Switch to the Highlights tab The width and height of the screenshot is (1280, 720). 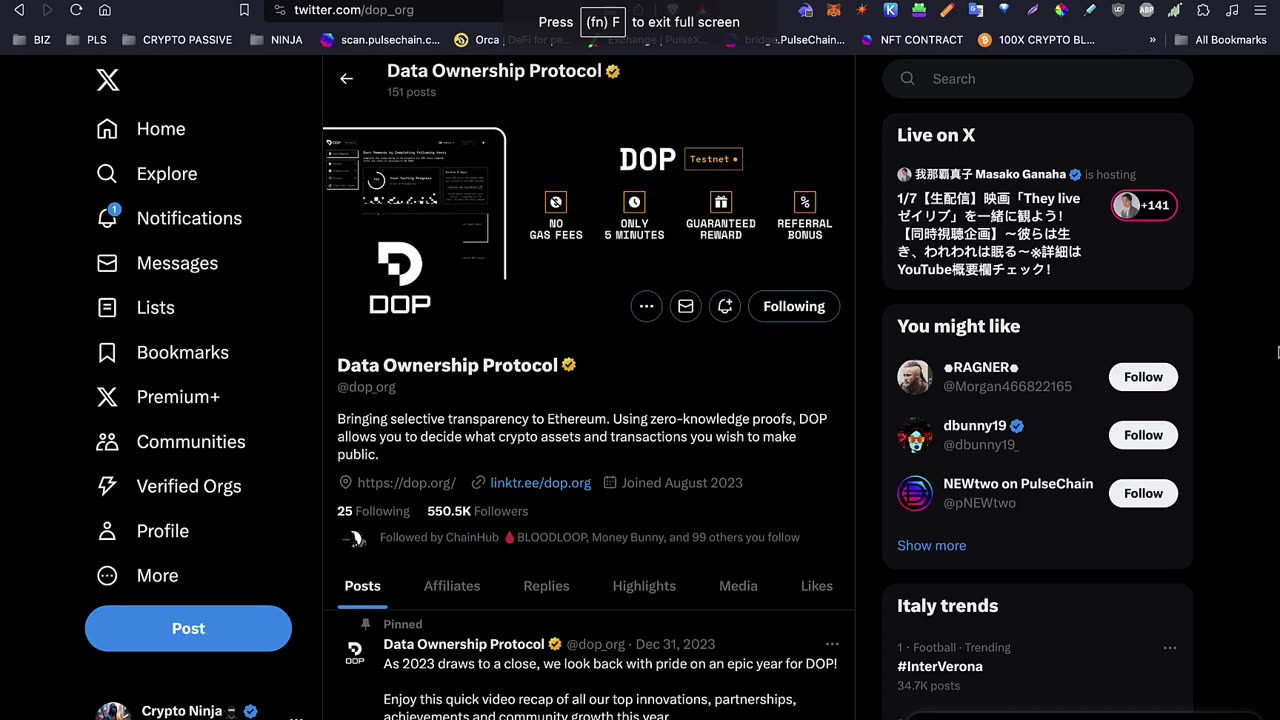pyautogui.click(x=644, y=586)
